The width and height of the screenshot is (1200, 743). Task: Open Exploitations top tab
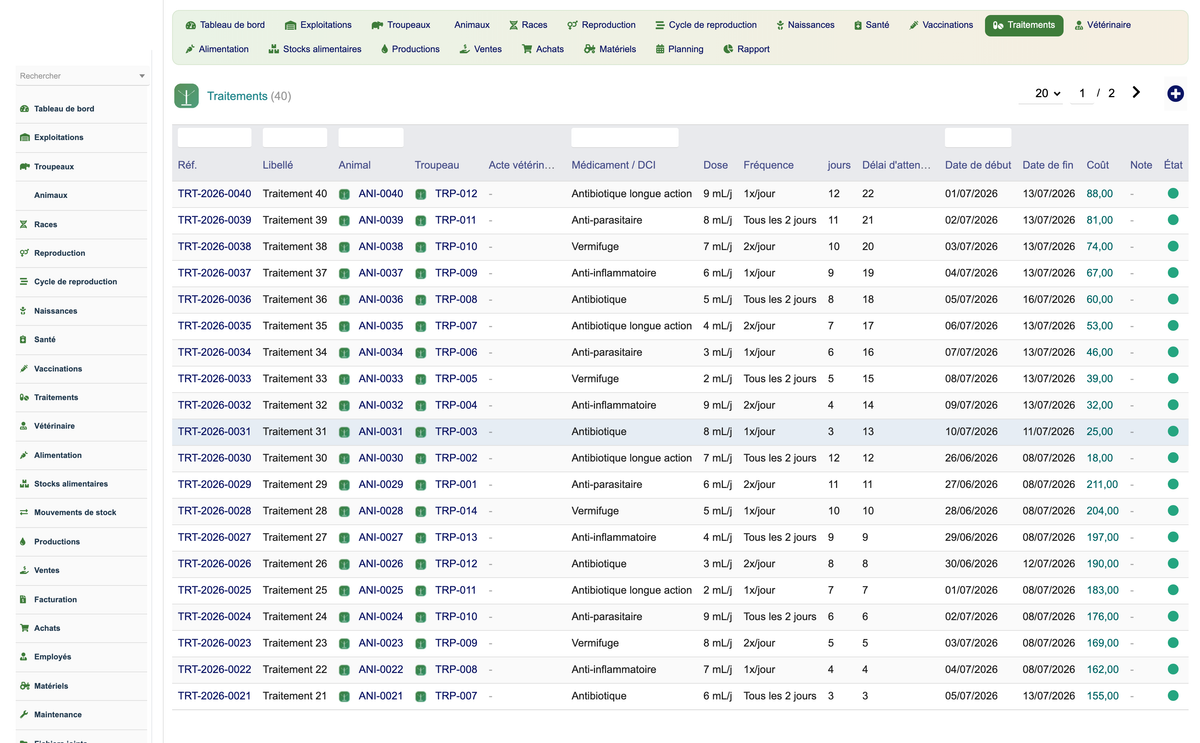click(318, 25)
